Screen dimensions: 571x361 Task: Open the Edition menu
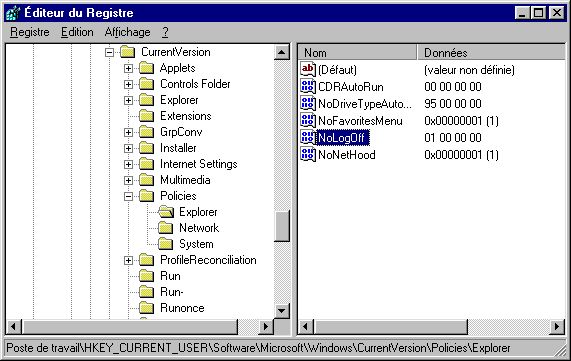77,32
